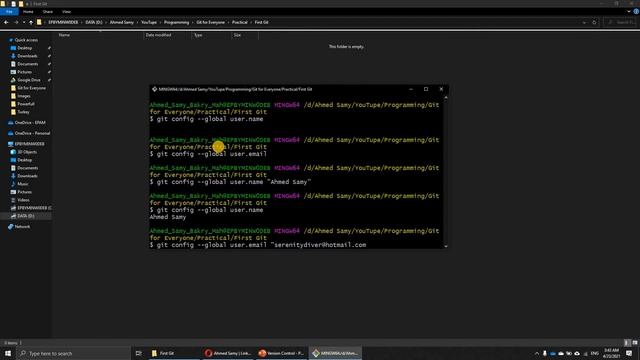
Task: Switch to details view in the status bar
Action: [627, 343]
